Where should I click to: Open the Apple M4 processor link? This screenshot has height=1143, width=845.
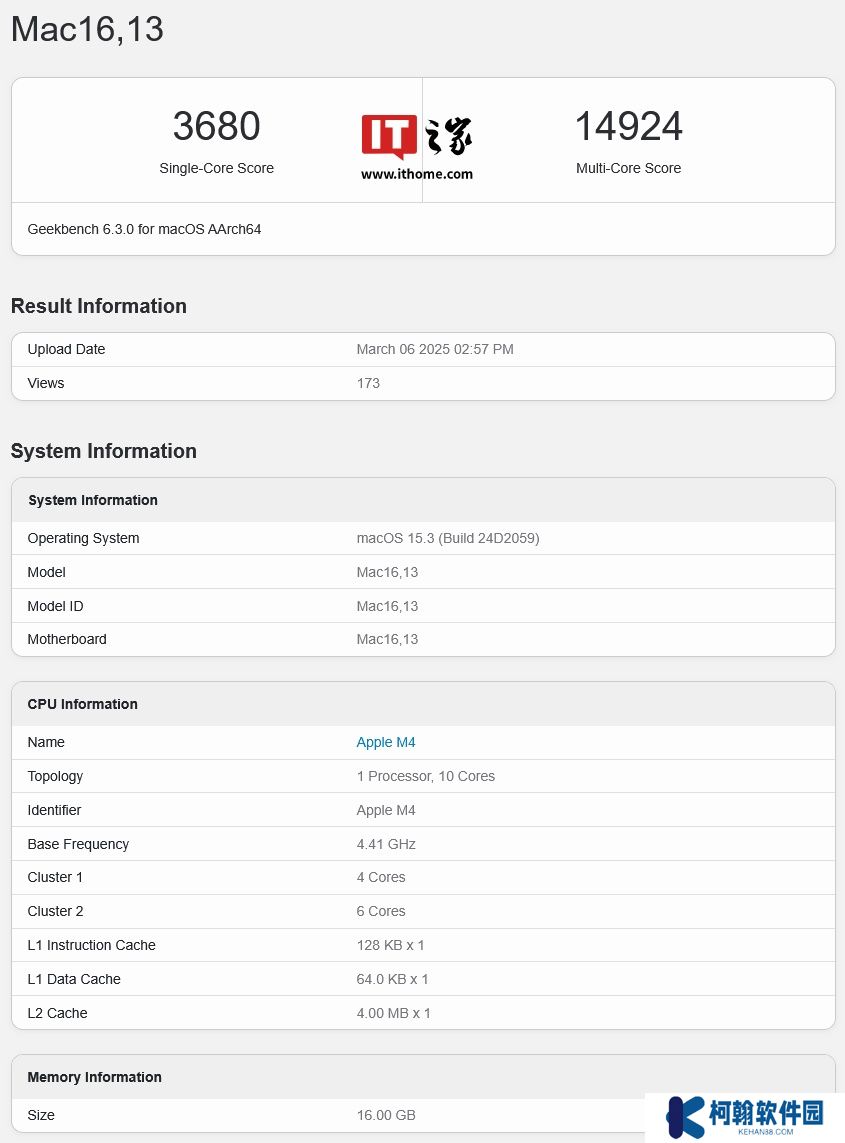386,742
